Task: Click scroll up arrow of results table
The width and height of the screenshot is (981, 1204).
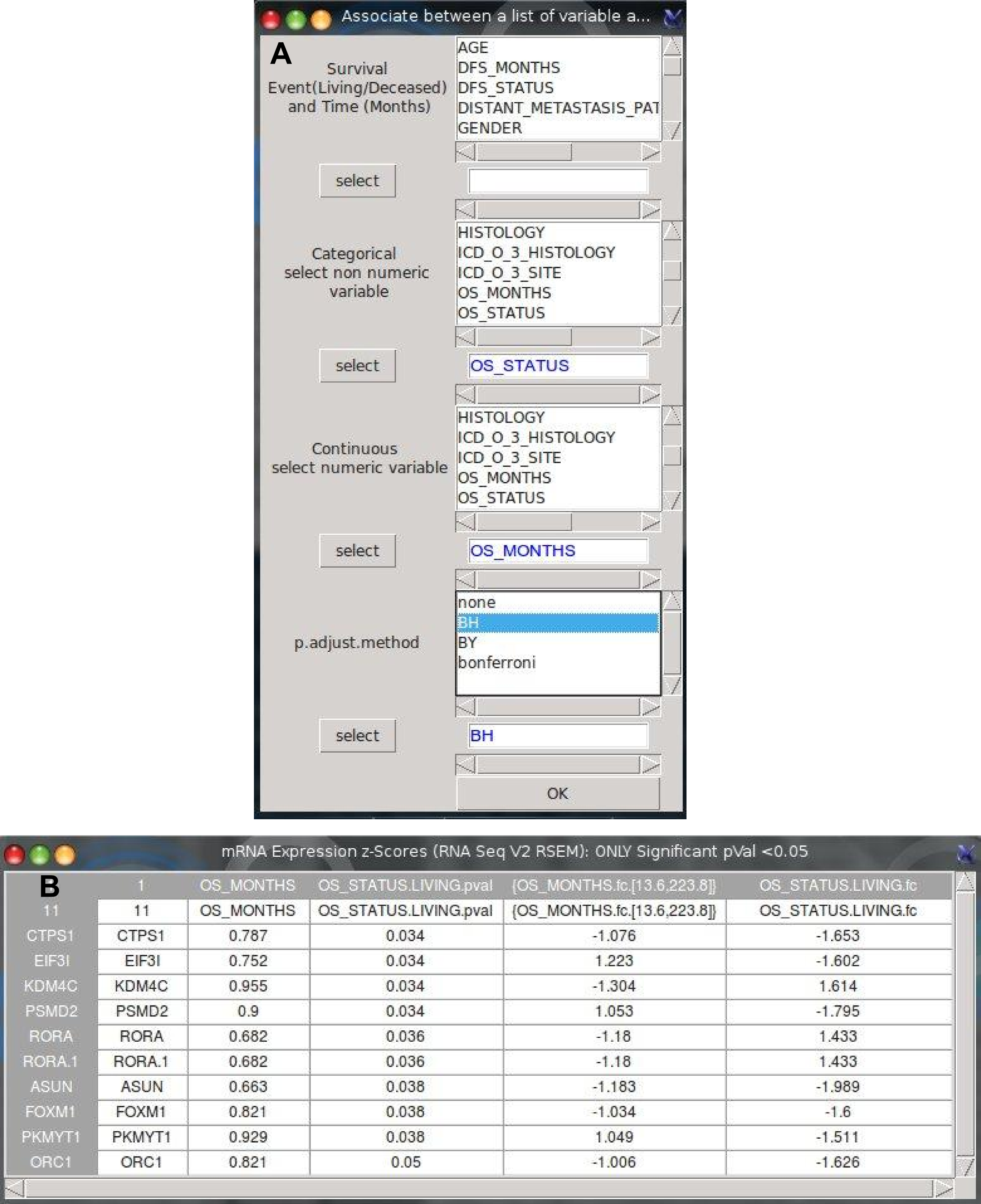Action: pos(965,882)
